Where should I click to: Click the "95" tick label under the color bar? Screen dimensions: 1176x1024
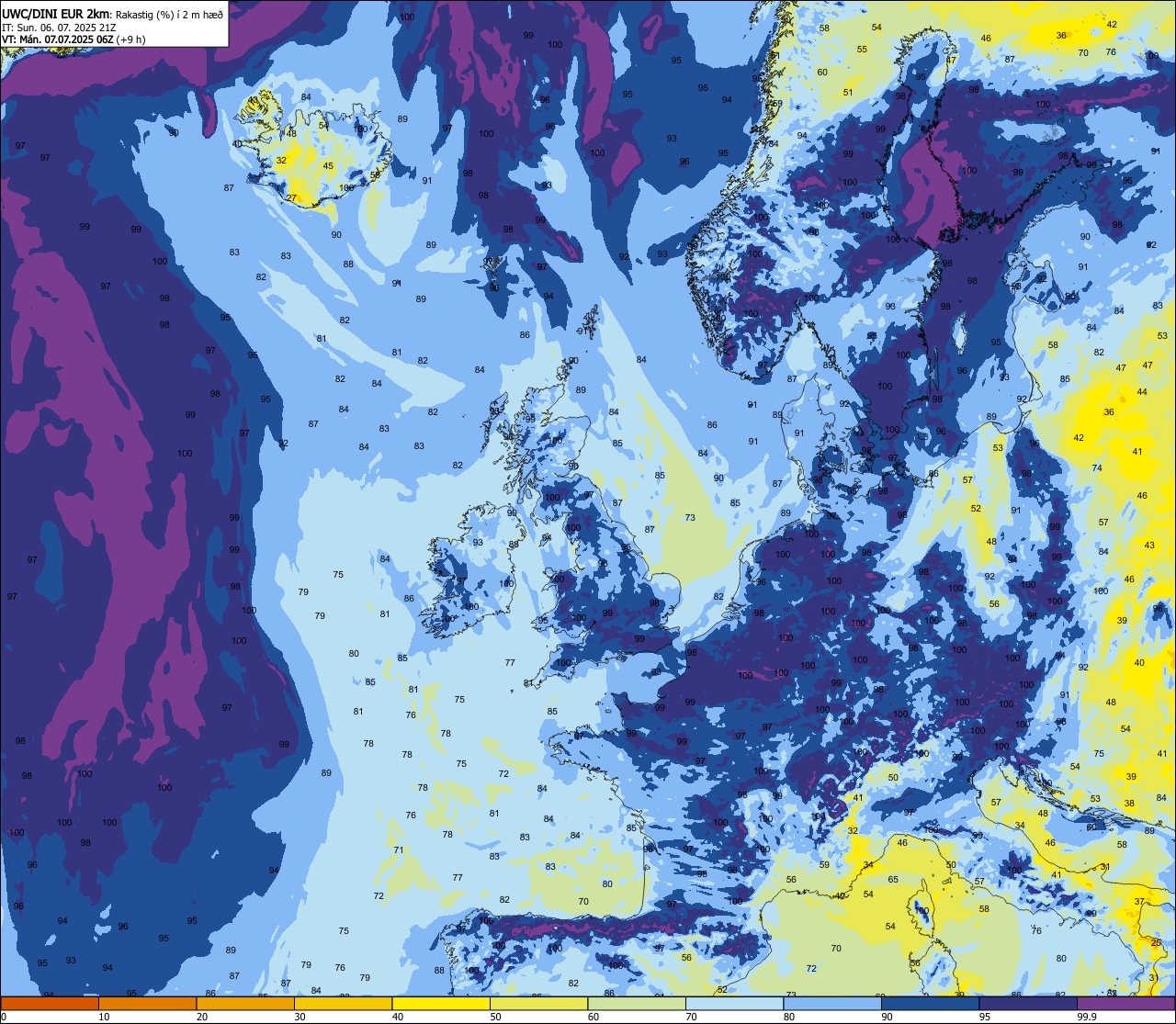[985, 1017]
